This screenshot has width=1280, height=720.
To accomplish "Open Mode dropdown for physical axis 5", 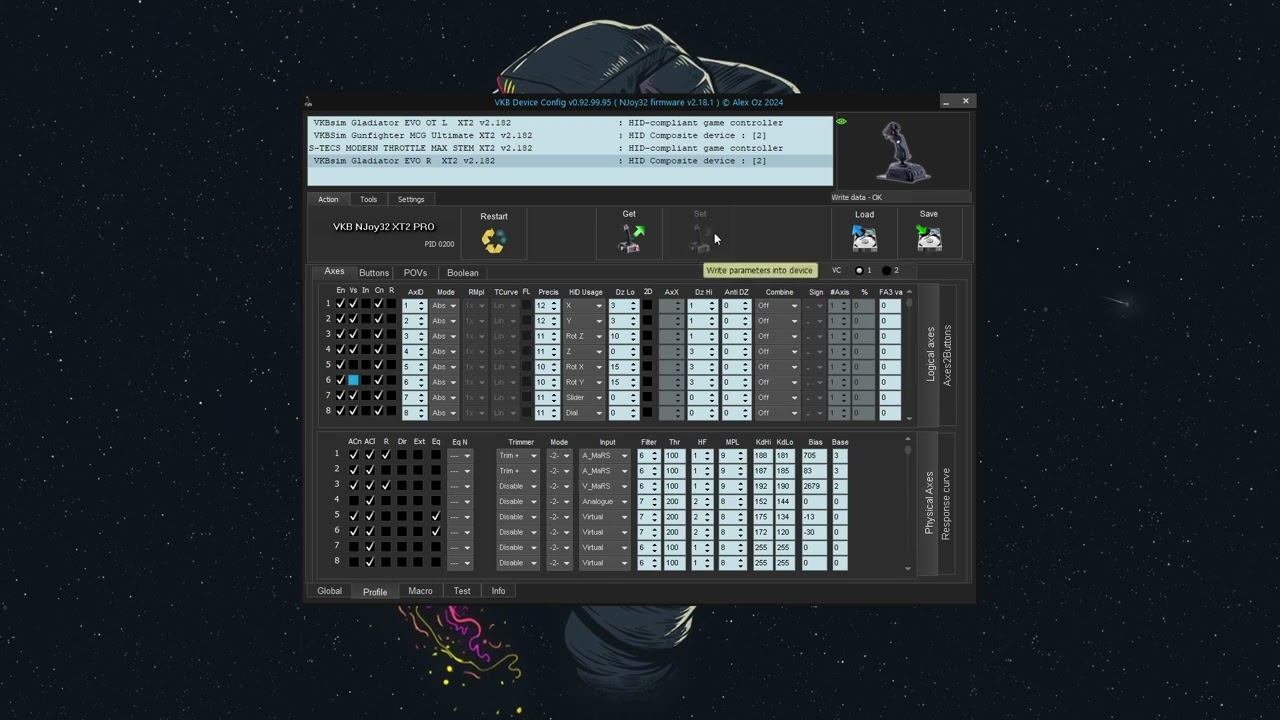I will point(559,517).
